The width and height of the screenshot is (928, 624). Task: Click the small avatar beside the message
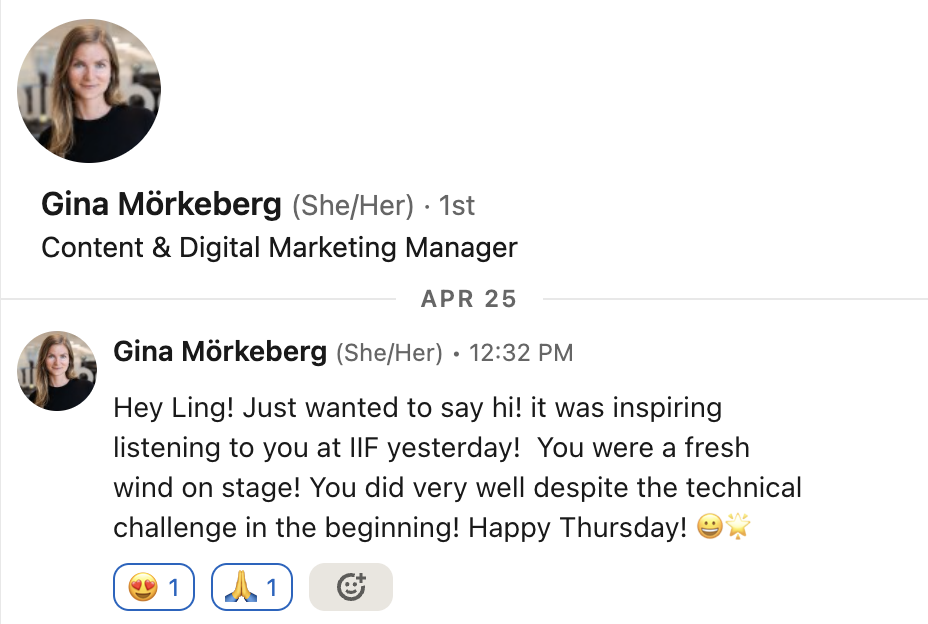click(x=57, y=371)
